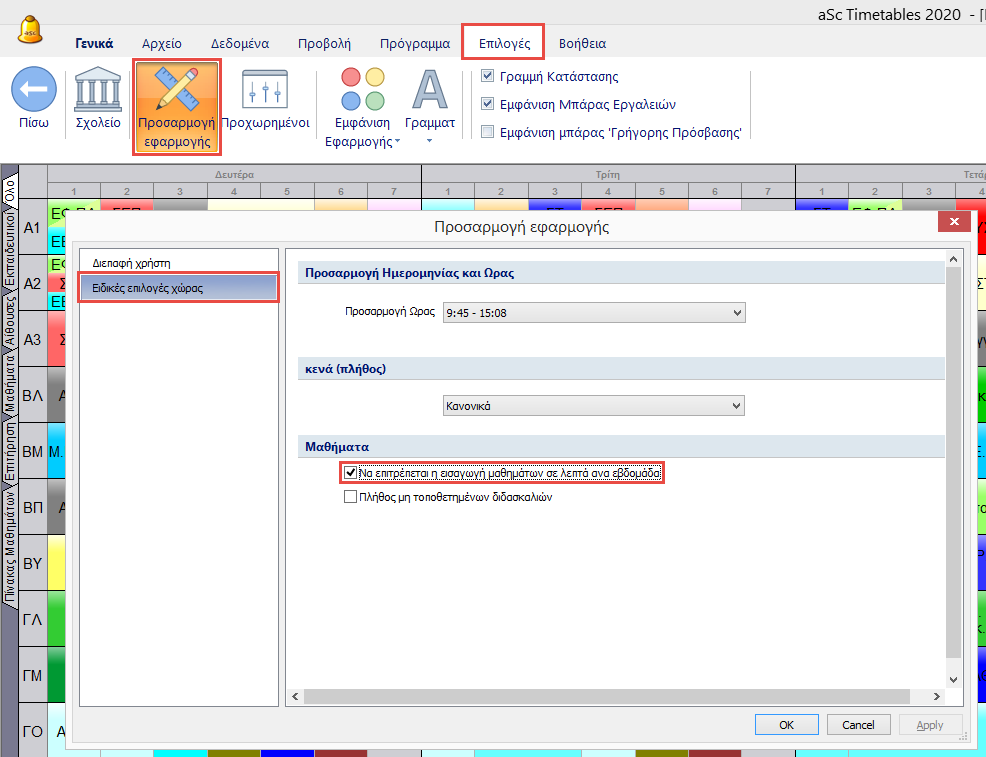Open the Σχολείο building icon

(98, 90)
